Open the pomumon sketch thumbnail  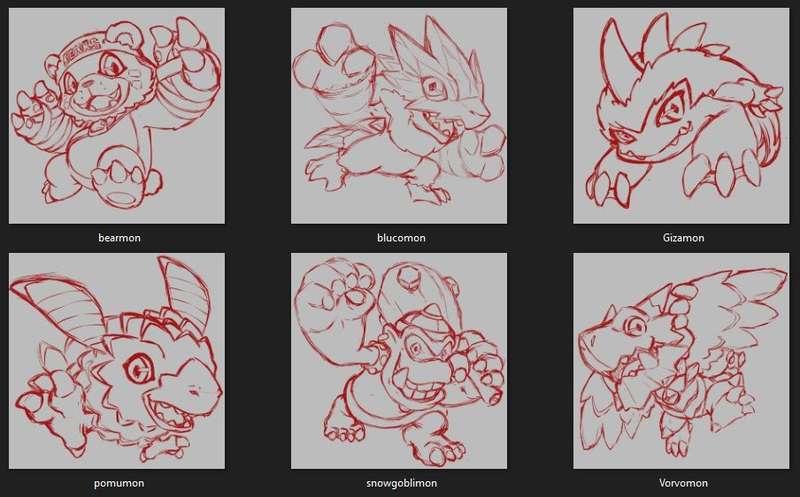117,361
